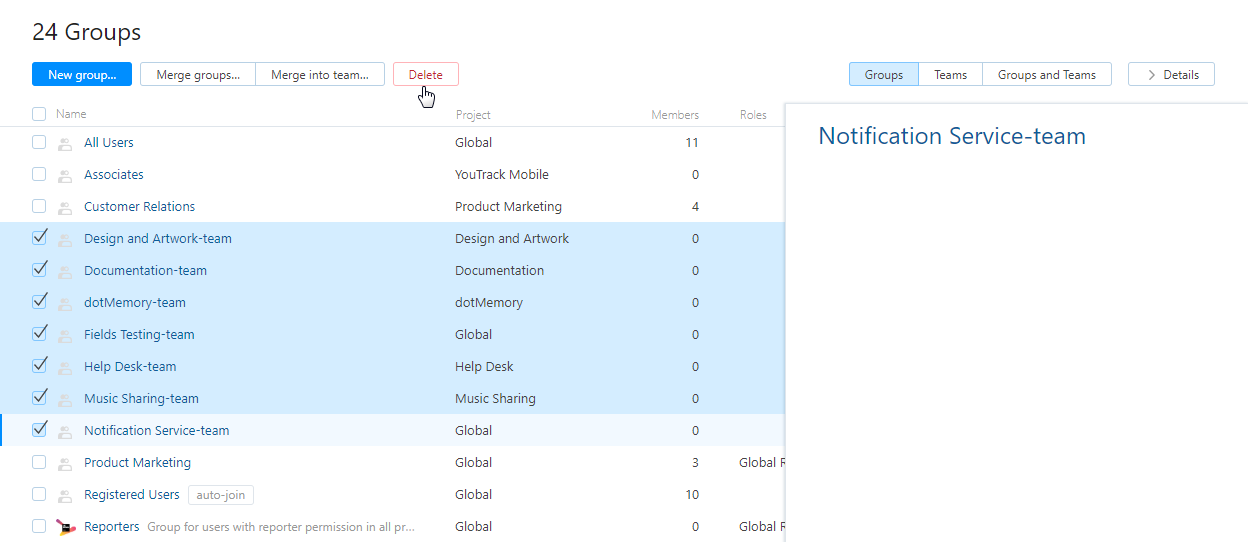Screen dimensions: 1248x542
Task: Click the Design and Artwork-team group icon
Action: [x=65, y=239]
